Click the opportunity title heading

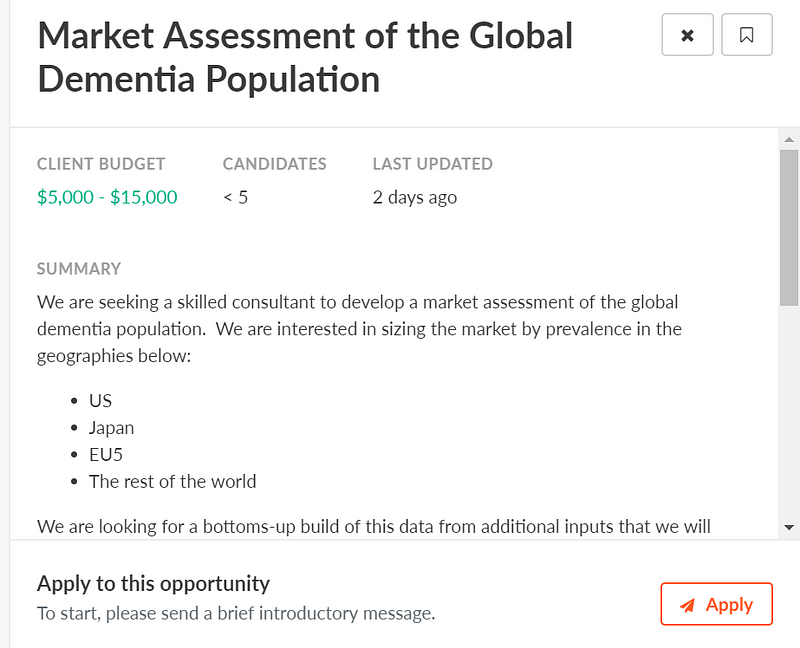click(x=305, y=57)
